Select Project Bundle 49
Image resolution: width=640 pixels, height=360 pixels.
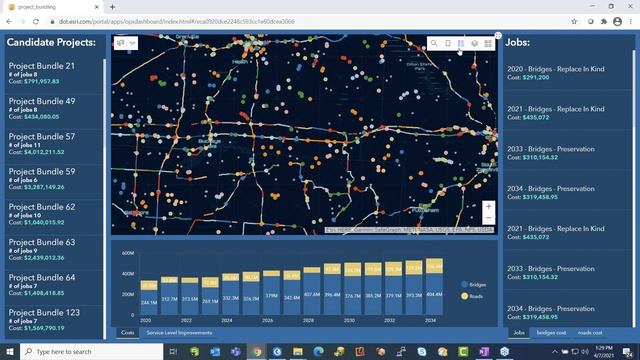53,109
